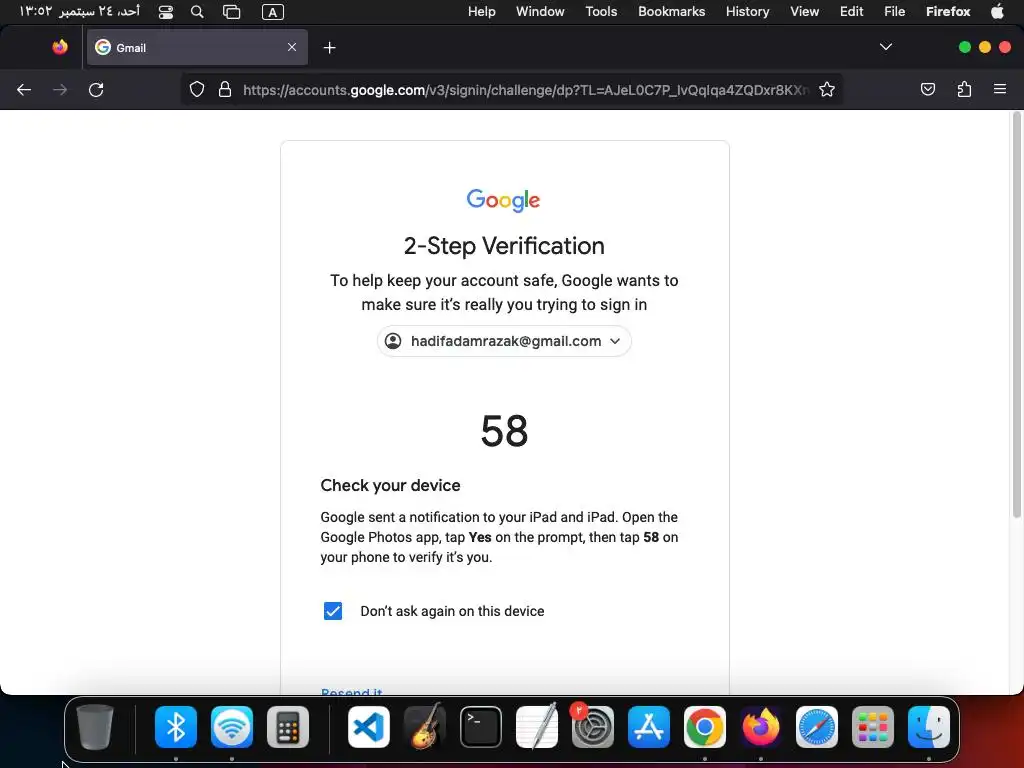The image size is (1024, 768).
Task: Open the View menu
Action: coord(805,12)
